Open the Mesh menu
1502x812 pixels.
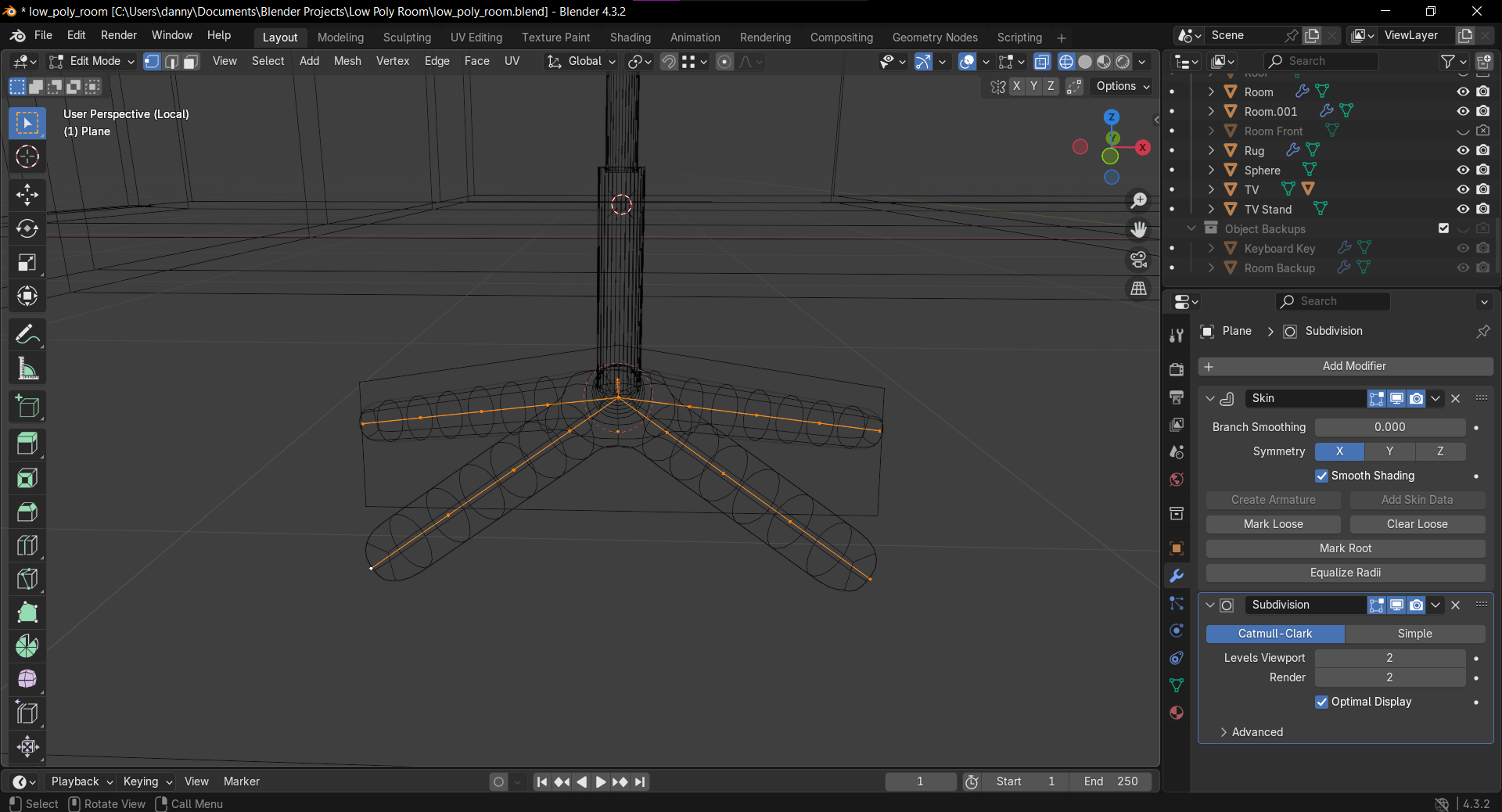point(347,61)
